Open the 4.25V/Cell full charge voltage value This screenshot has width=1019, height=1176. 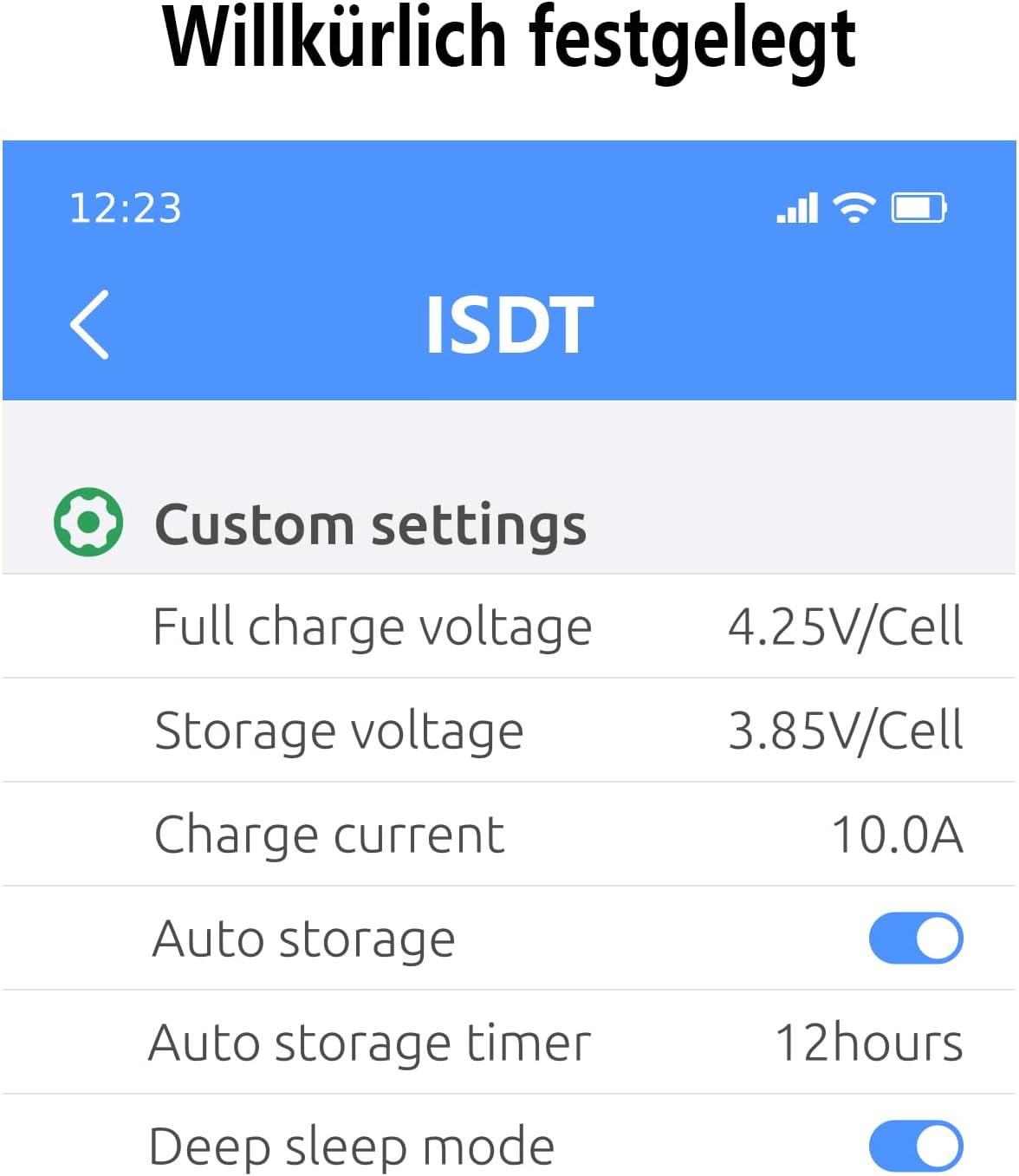coord(845,627)
